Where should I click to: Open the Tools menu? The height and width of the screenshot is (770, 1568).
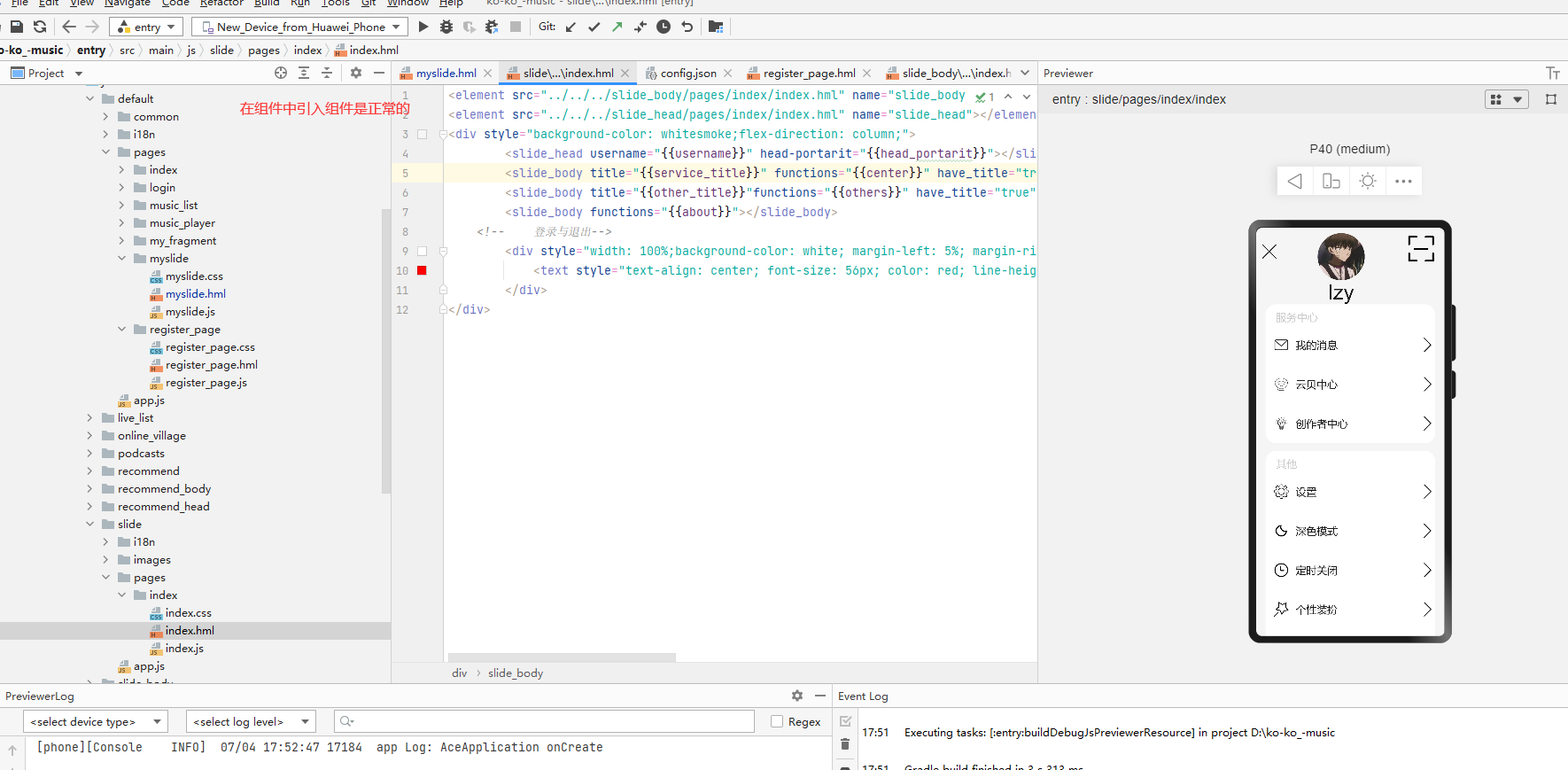click(x=335, y=3)
